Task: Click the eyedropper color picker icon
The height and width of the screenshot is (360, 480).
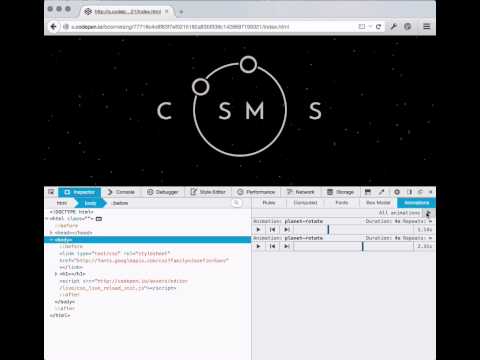Action: (x=381, y=192)
